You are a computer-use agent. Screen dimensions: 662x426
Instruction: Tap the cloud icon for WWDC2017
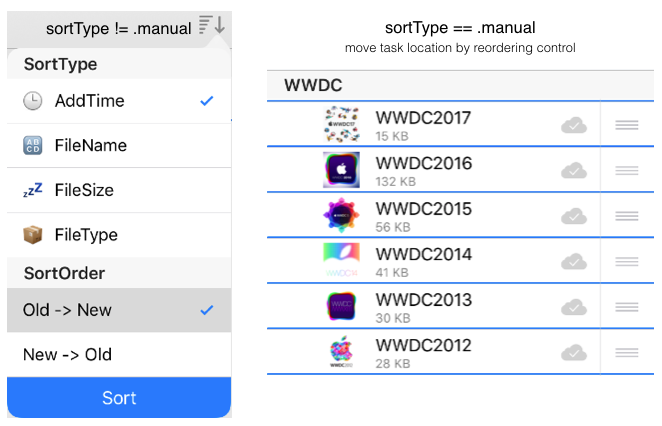(574, 125)
